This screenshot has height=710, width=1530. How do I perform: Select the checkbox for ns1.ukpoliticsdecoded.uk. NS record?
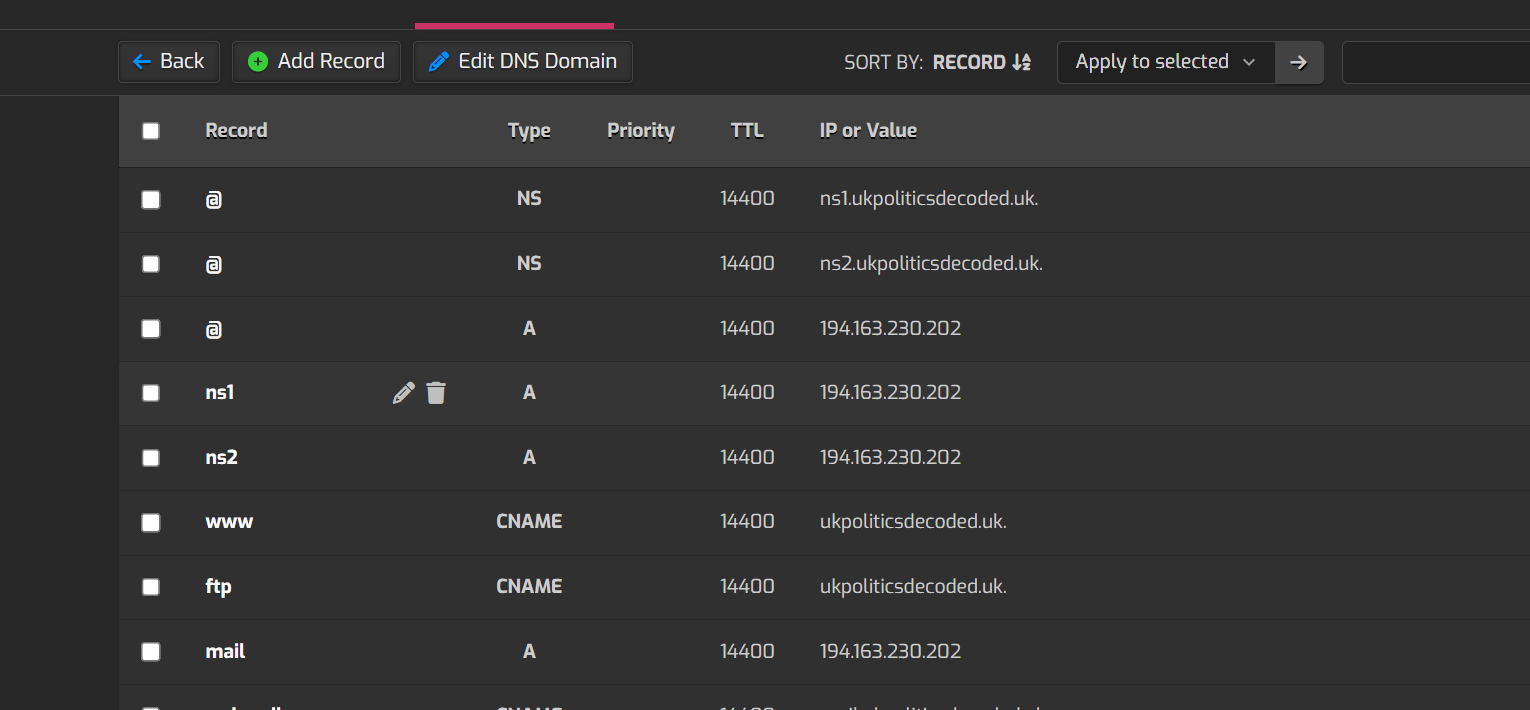coord(151,200)
